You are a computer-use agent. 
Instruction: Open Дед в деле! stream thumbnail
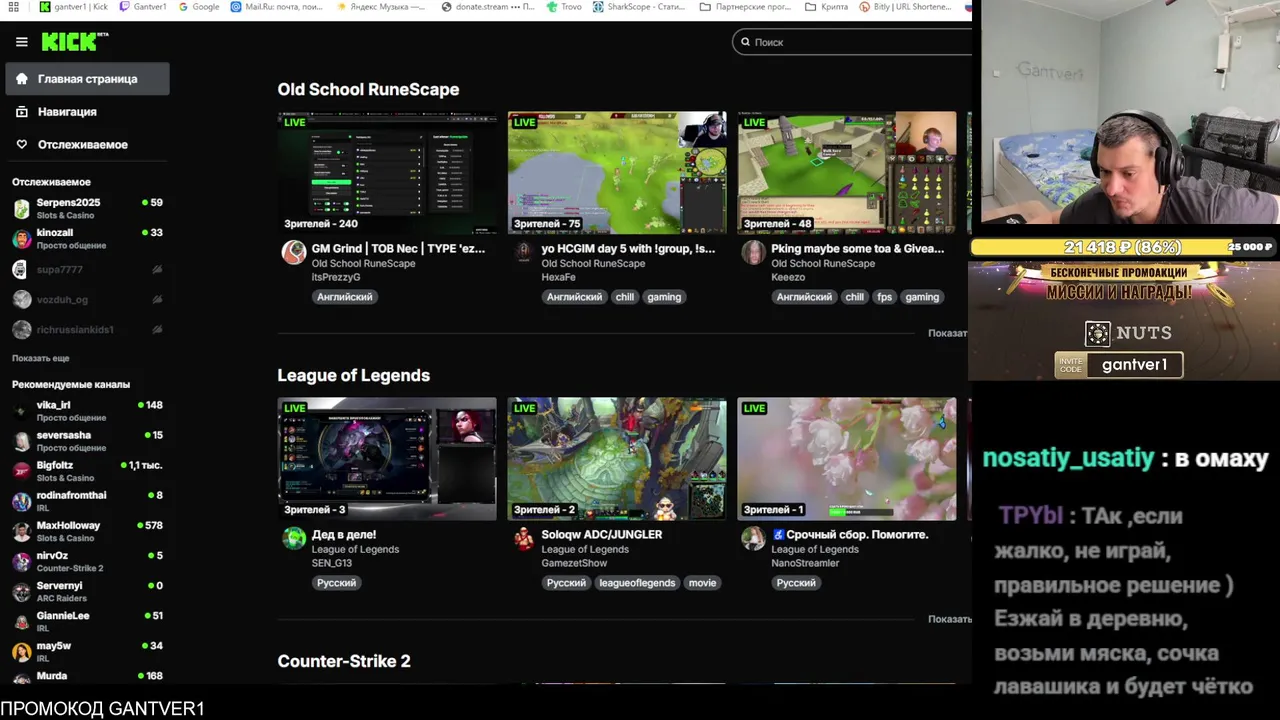tap(387, 459)
